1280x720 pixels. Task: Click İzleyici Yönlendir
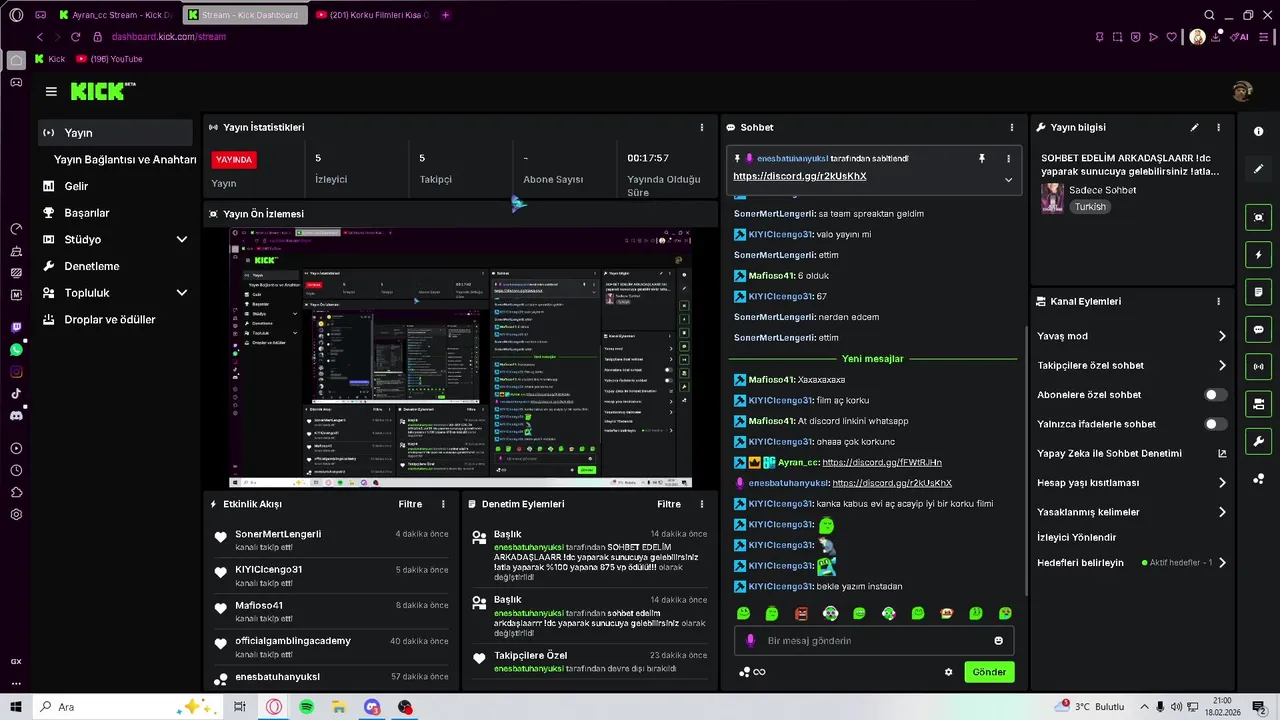pos(1076,537)
